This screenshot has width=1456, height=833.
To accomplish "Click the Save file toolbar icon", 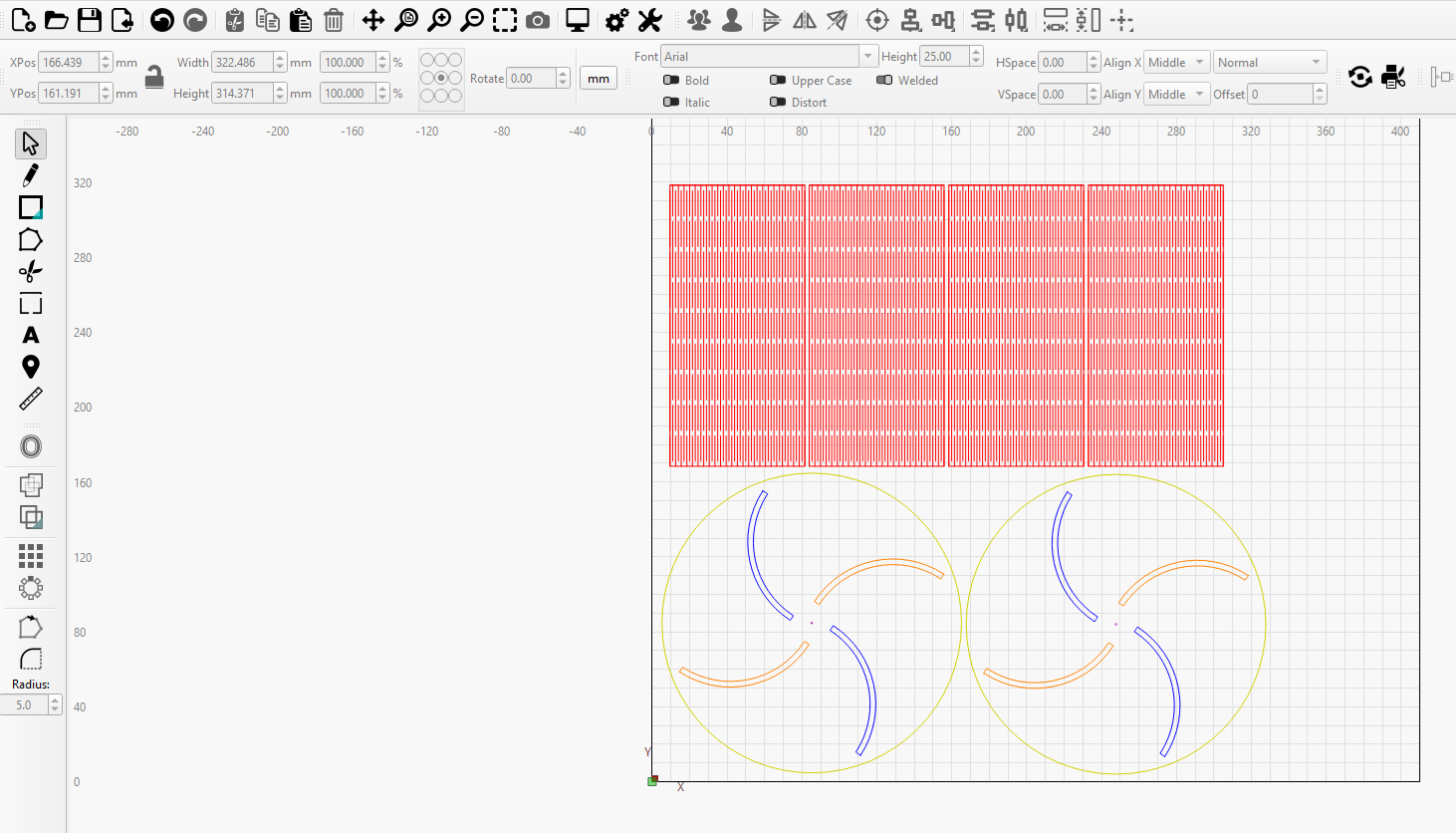I will (x=90, y=20).
